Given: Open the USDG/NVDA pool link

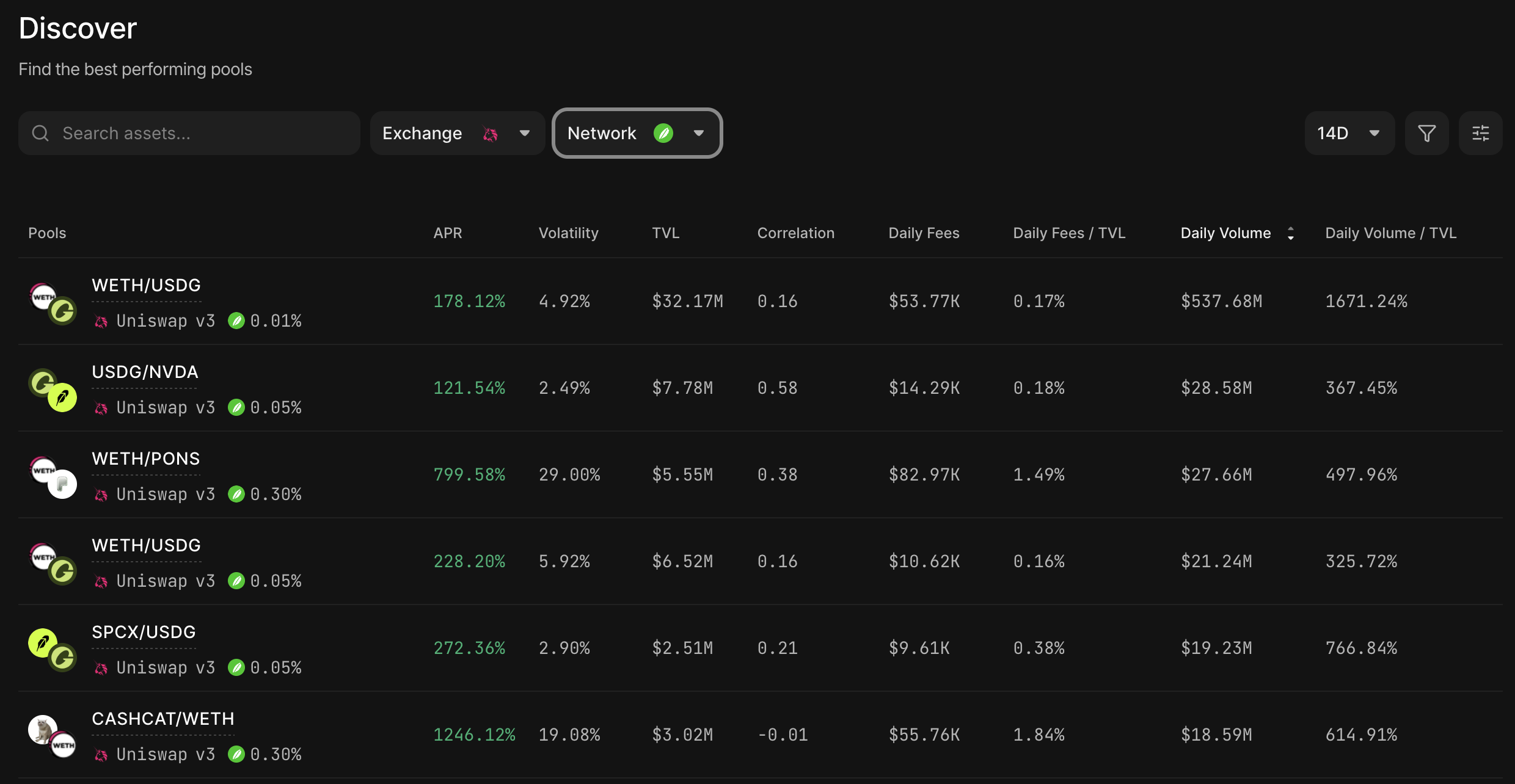Looking at the screenshot, I should pyautogui.click(x=145, y=372).
